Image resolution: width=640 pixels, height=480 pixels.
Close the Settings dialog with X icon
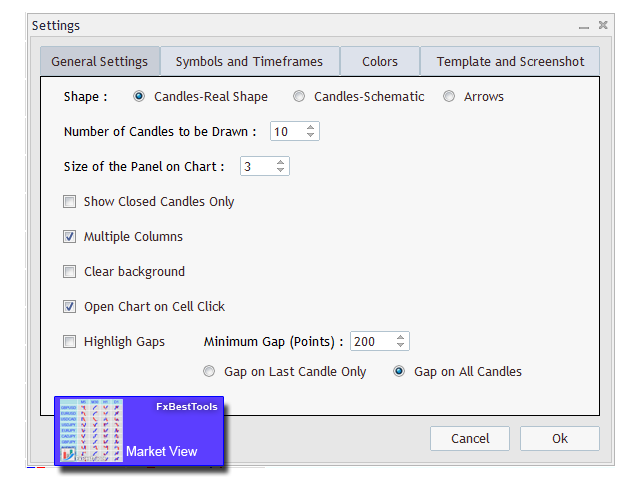coord(603,25)
